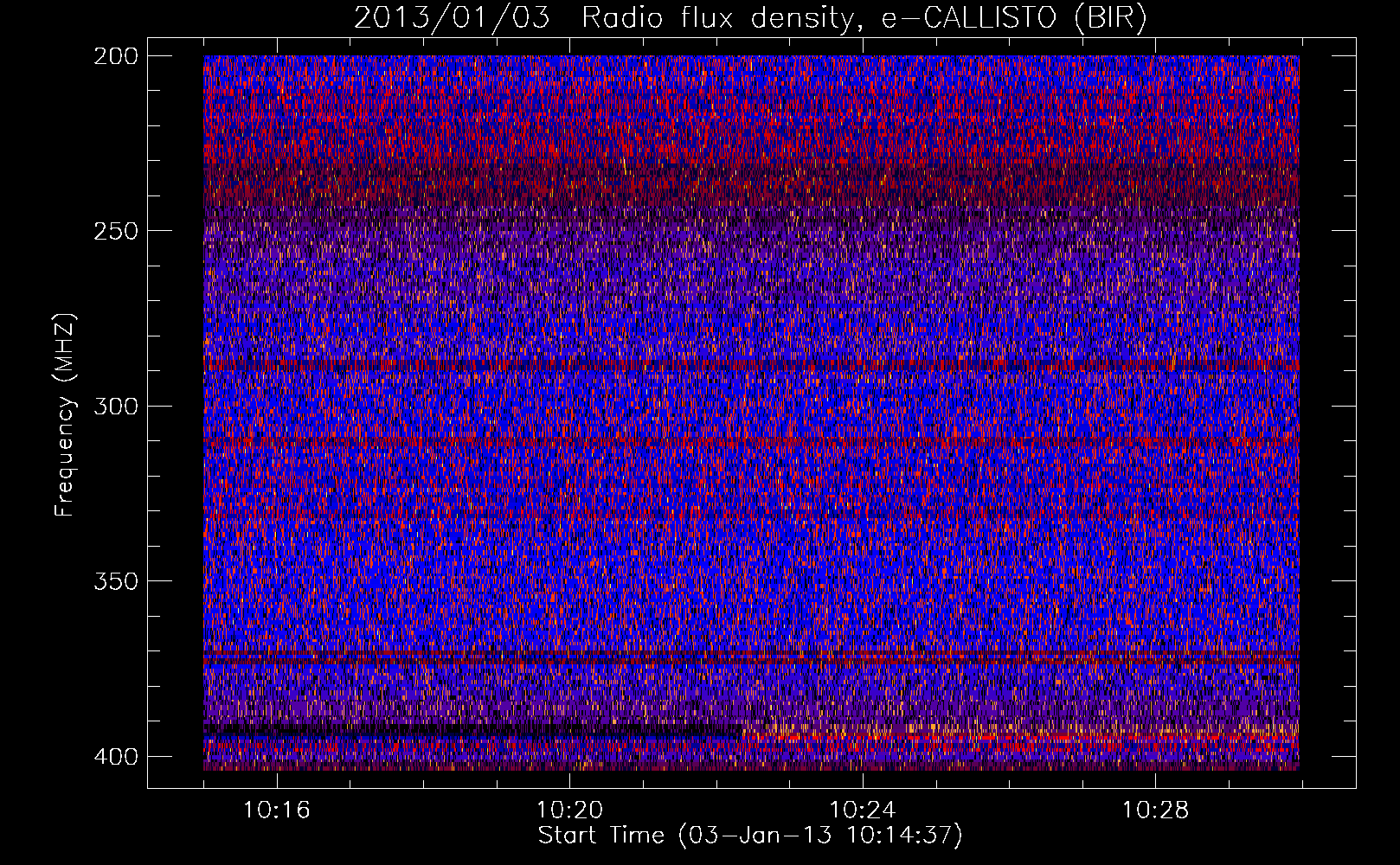Click the 250 frequency tick label
The height and width of the screenshot is (865, 1400).
[116, 231]
